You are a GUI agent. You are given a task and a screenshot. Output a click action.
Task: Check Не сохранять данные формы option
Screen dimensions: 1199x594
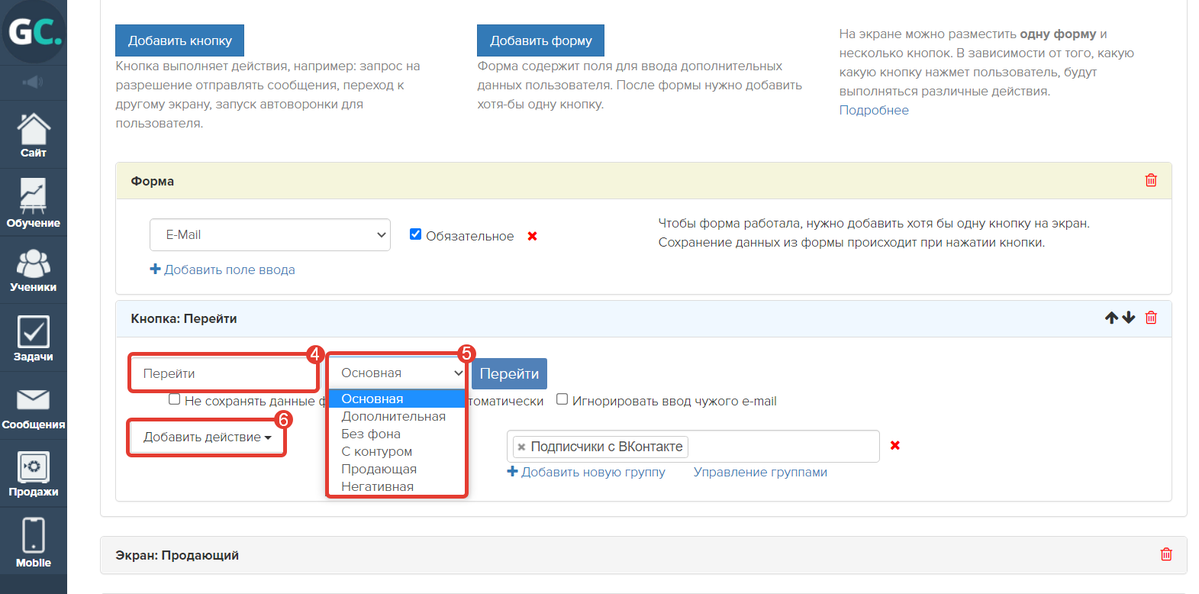click(175, 400)
